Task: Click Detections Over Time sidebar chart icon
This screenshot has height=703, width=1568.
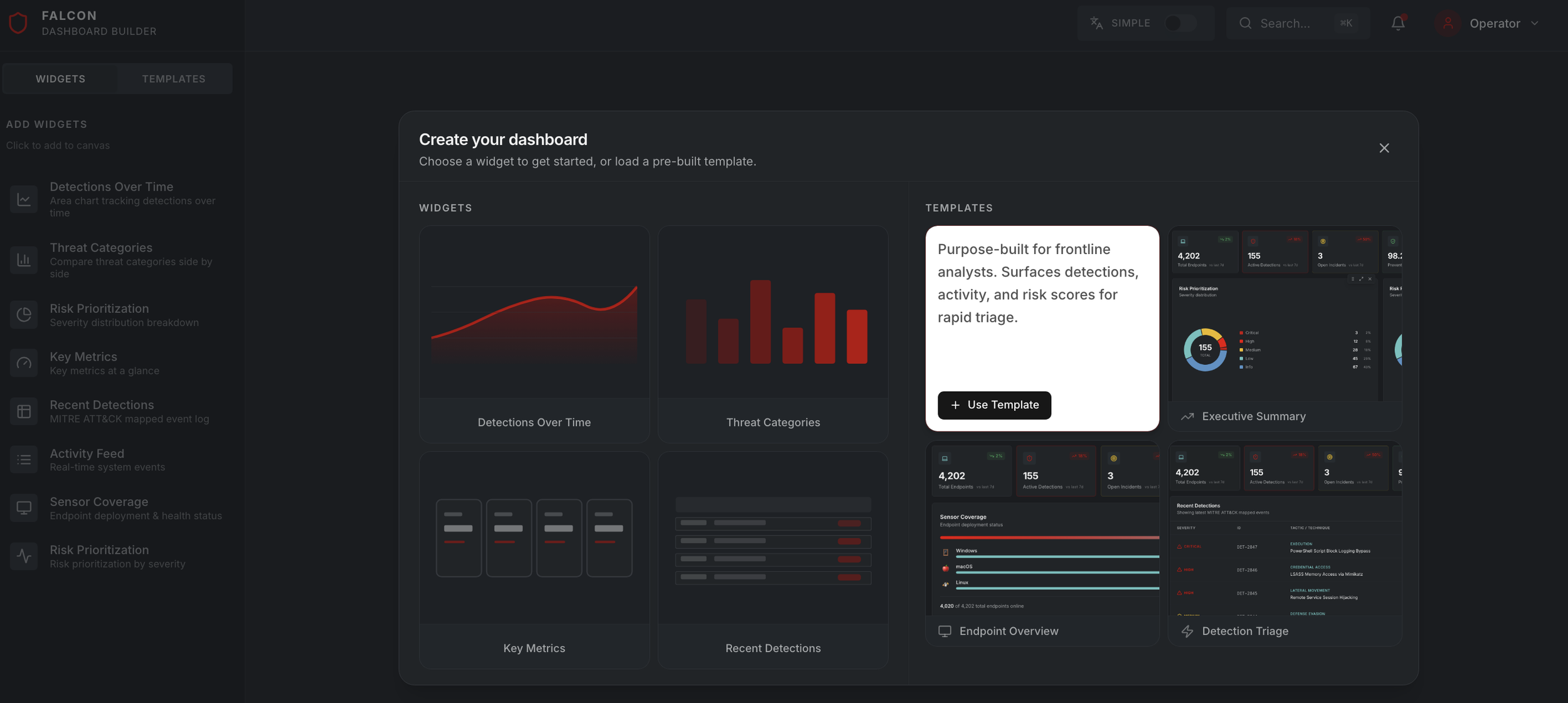Action: pos(24,199)
